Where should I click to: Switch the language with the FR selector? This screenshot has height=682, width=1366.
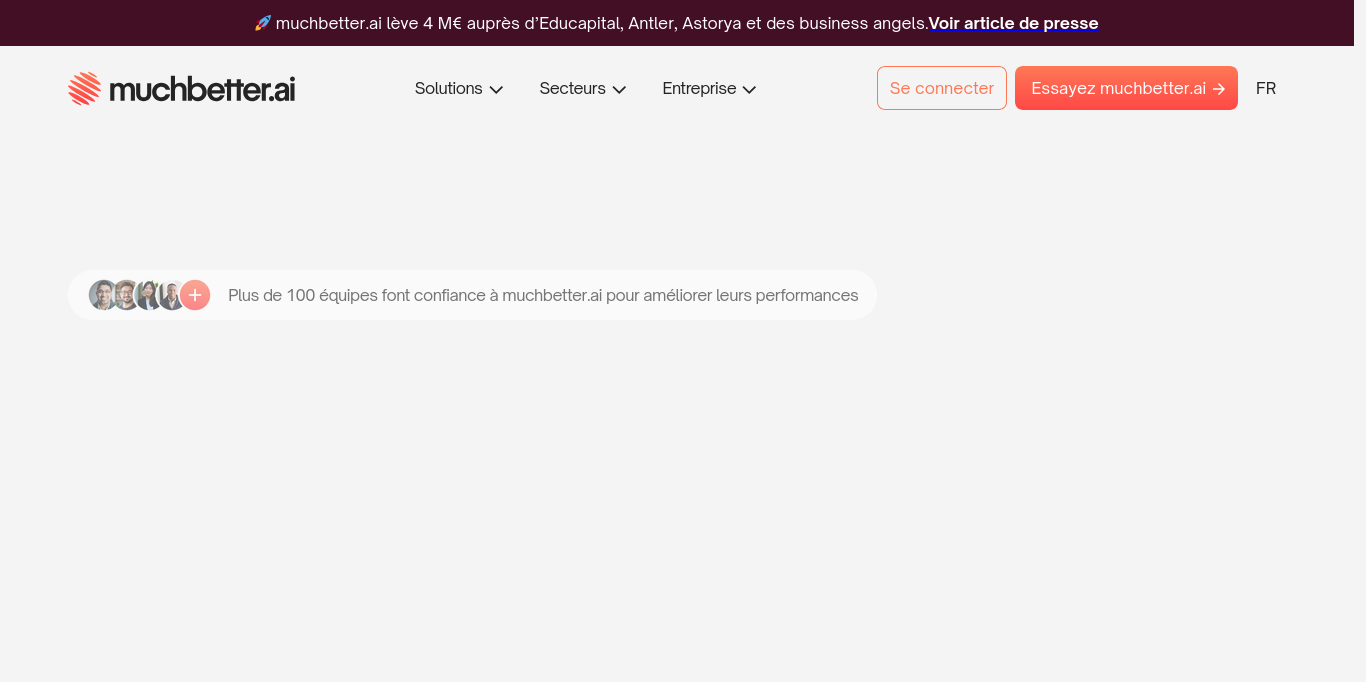[1265, 88]
